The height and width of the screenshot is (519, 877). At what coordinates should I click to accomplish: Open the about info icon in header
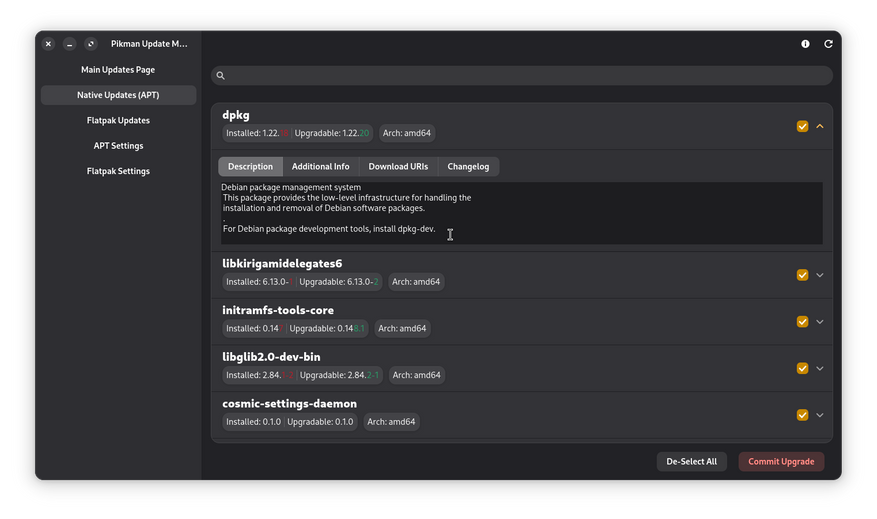coord(805,44)
